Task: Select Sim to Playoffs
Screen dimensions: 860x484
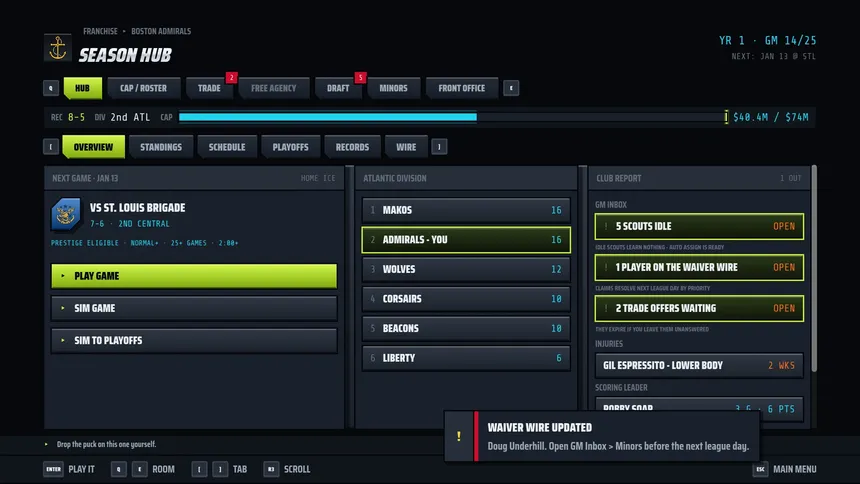Action: [x=194, y=340]
